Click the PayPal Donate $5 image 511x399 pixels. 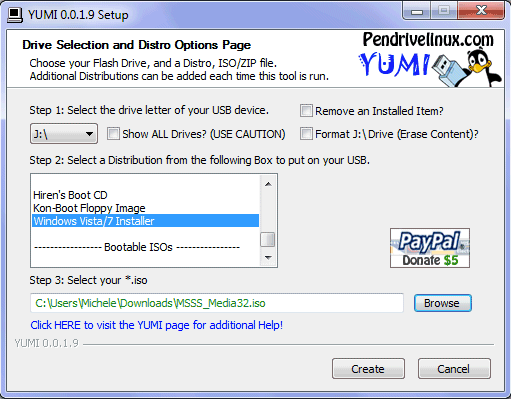click(x=430, y=248)
